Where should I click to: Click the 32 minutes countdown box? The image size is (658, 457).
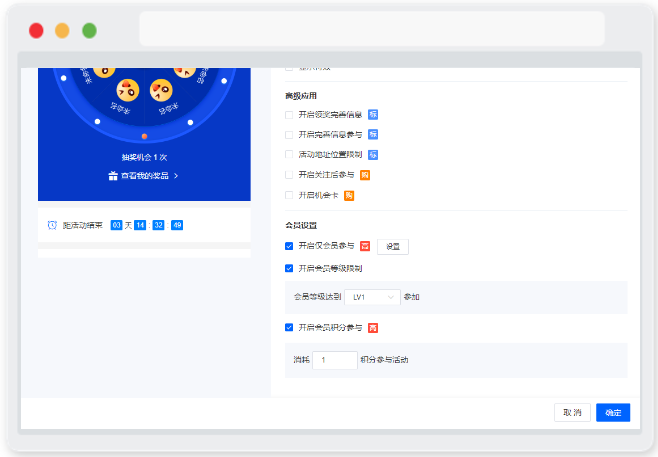[158, 225]
